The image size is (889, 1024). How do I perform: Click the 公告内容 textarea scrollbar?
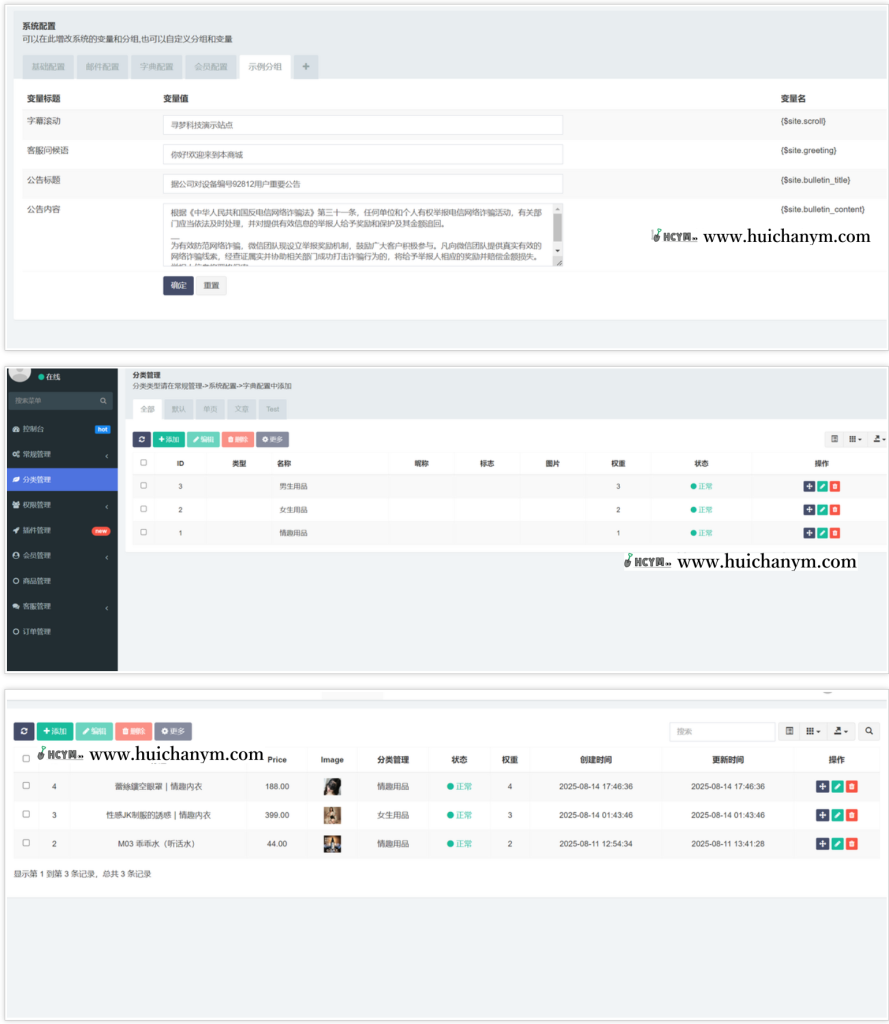(x=557, y=228)
